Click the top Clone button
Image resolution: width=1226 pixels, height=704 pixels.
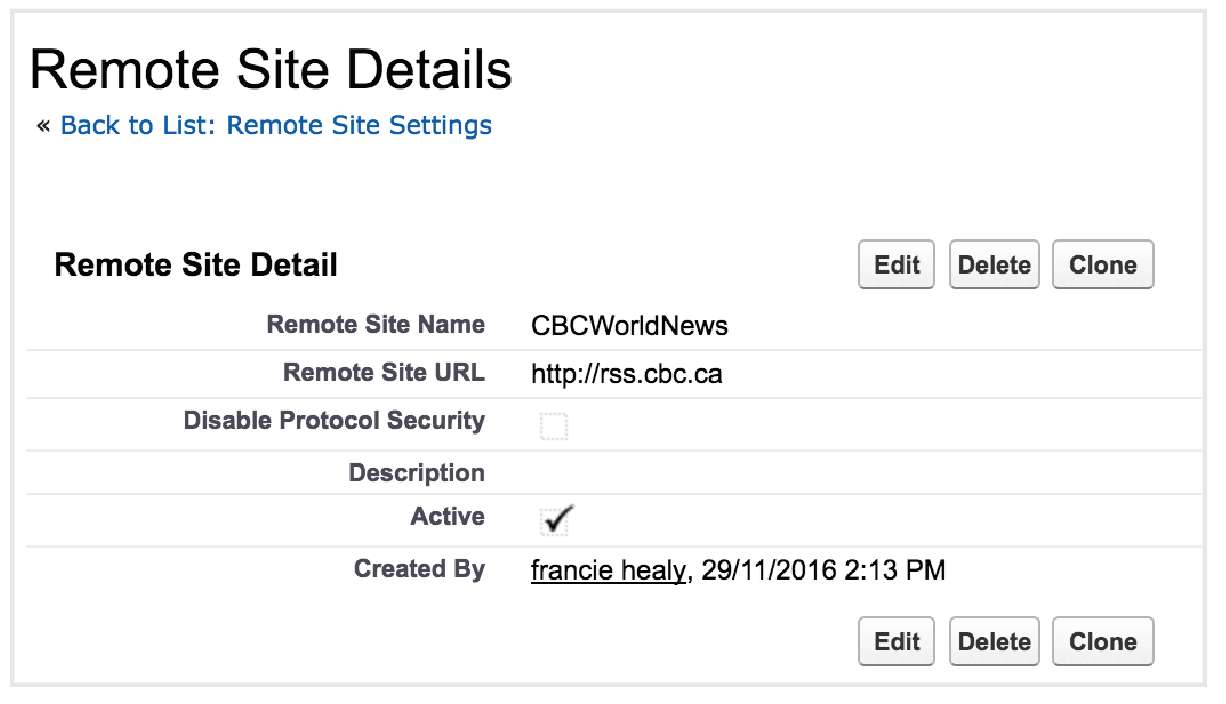point(1102,265)
